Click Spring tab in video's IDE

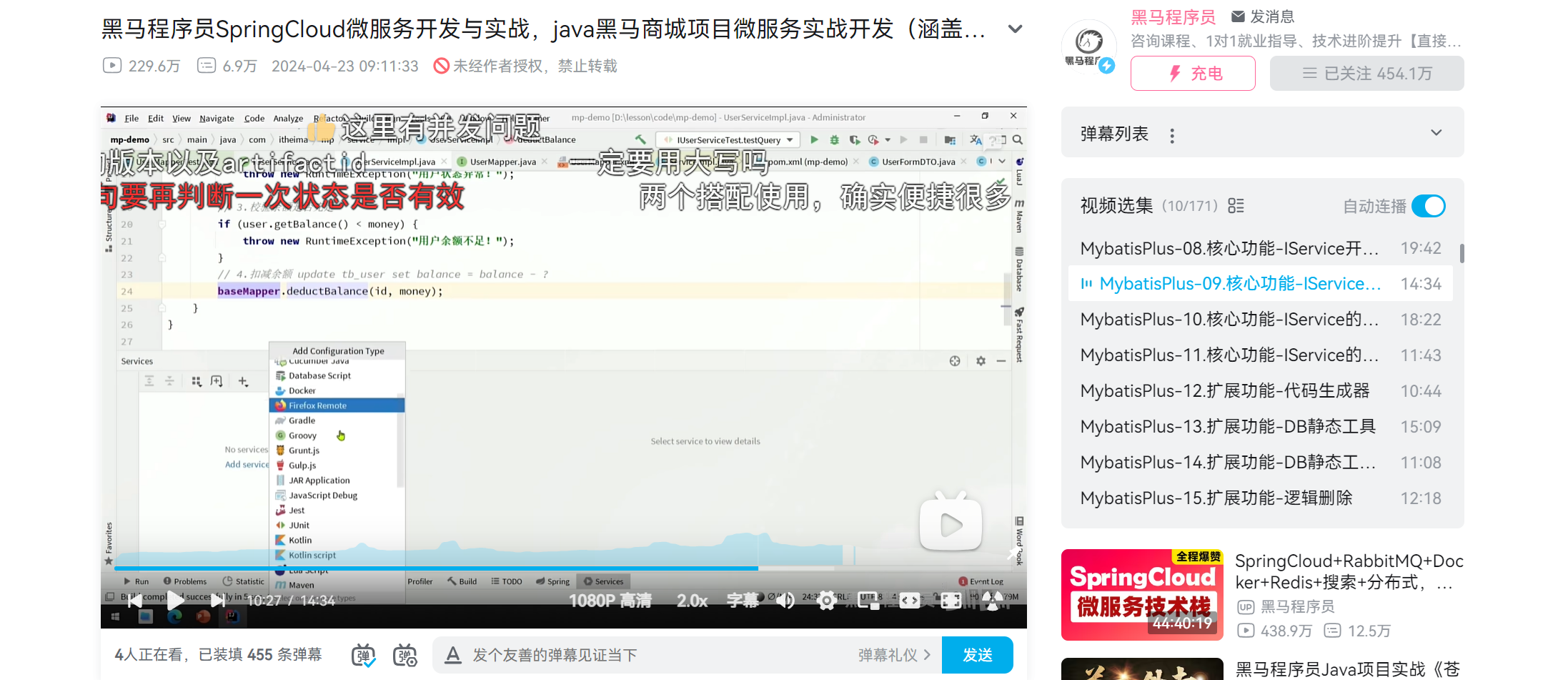point(553,581)
